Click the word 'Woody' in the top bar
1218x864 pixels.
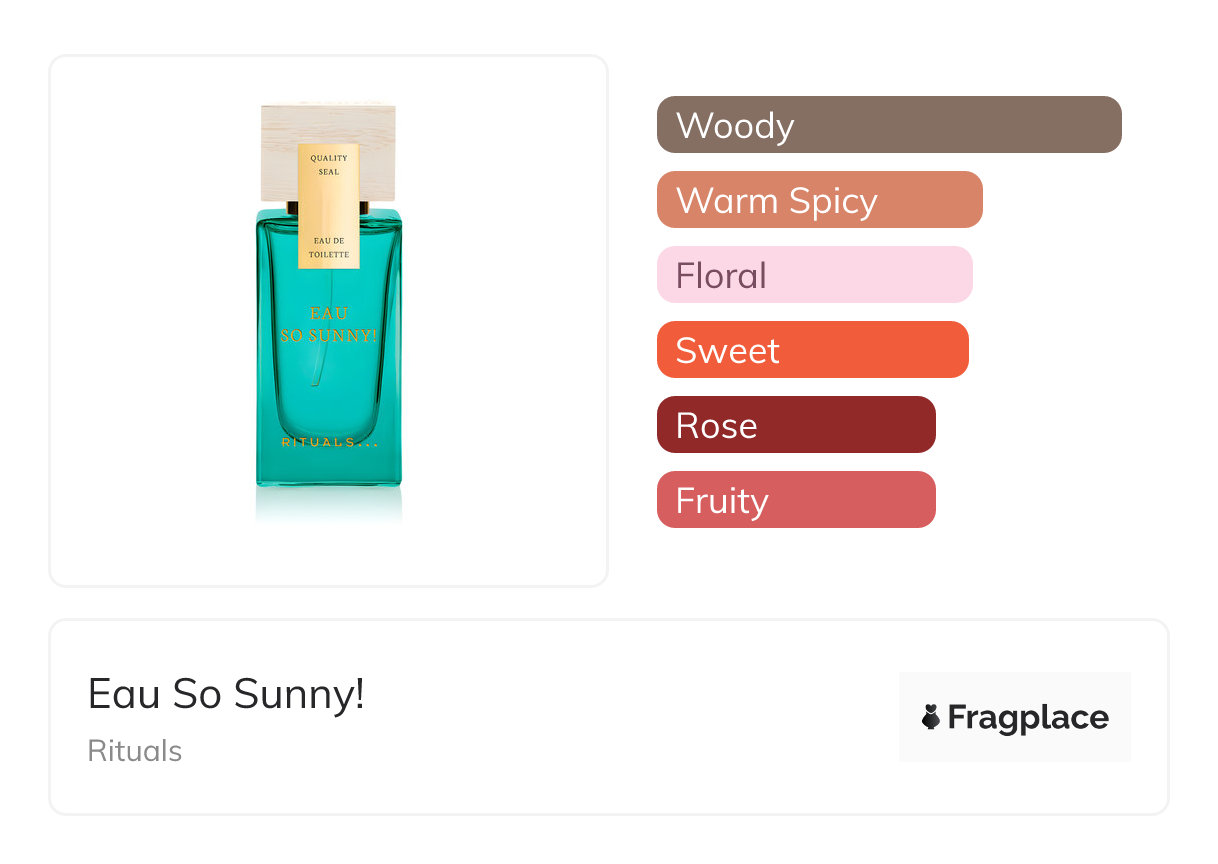735,126
